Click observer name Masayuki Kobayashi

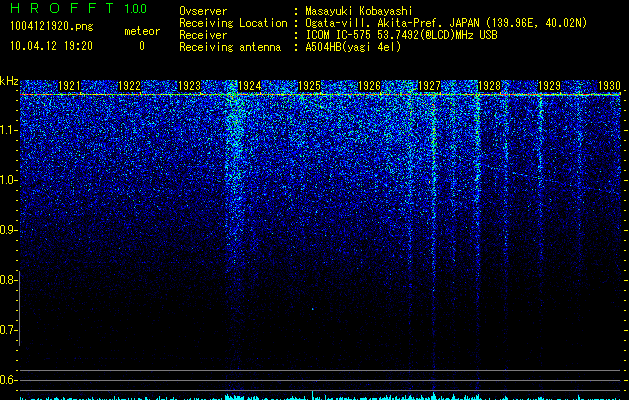tap(359, 11)
